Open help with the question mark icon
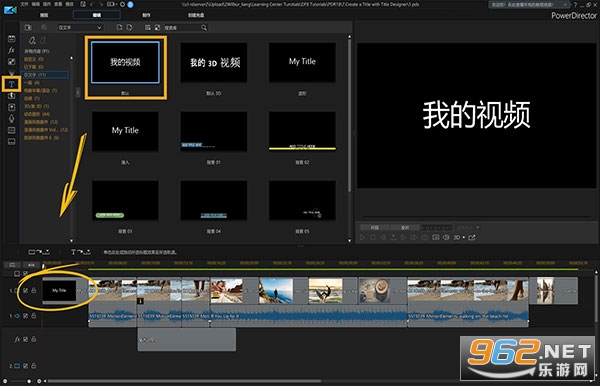600x386 pixels. pos(575,5)
